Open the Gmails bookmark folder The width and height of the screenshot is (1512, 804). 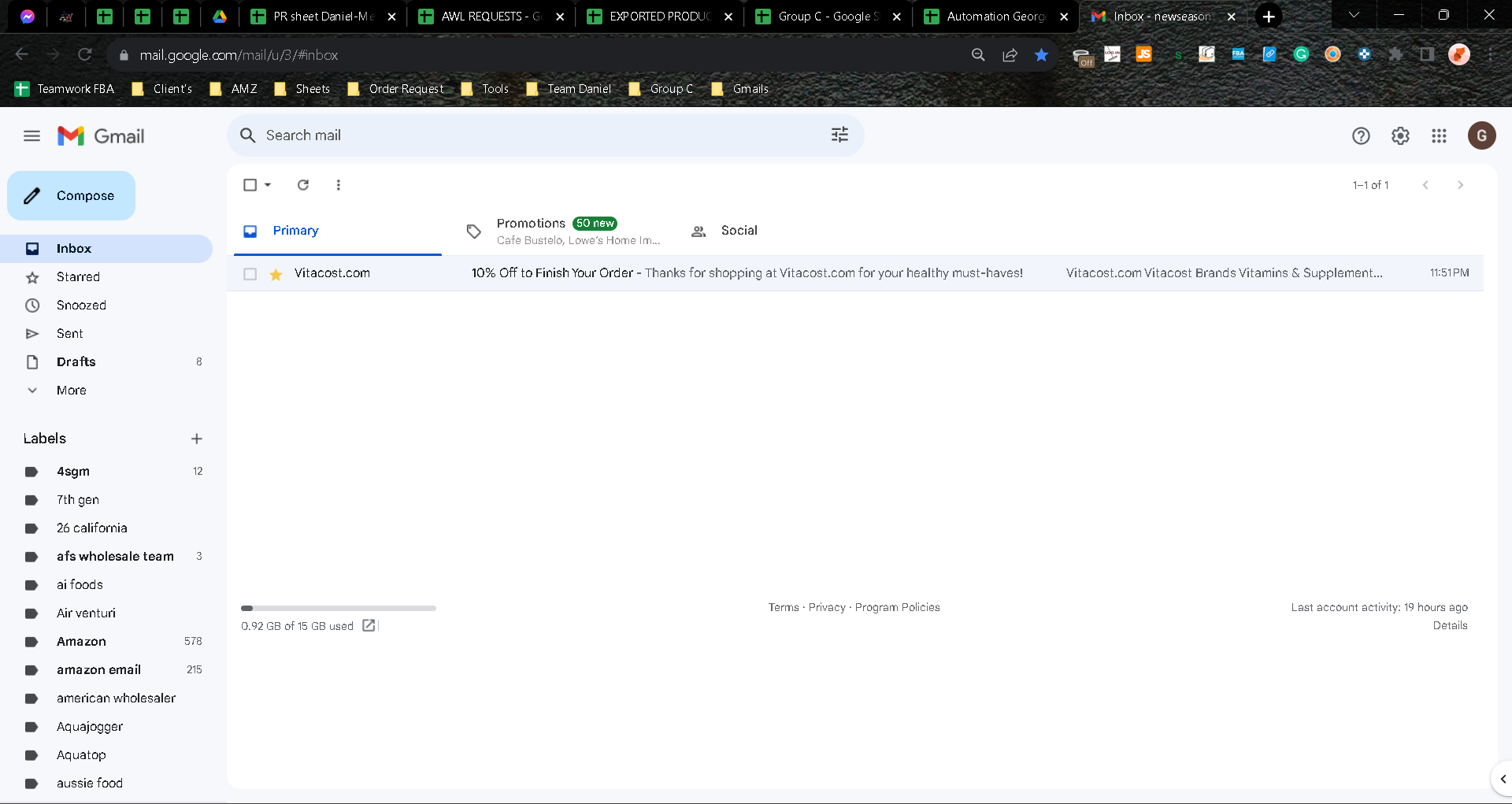click(739, 89)
